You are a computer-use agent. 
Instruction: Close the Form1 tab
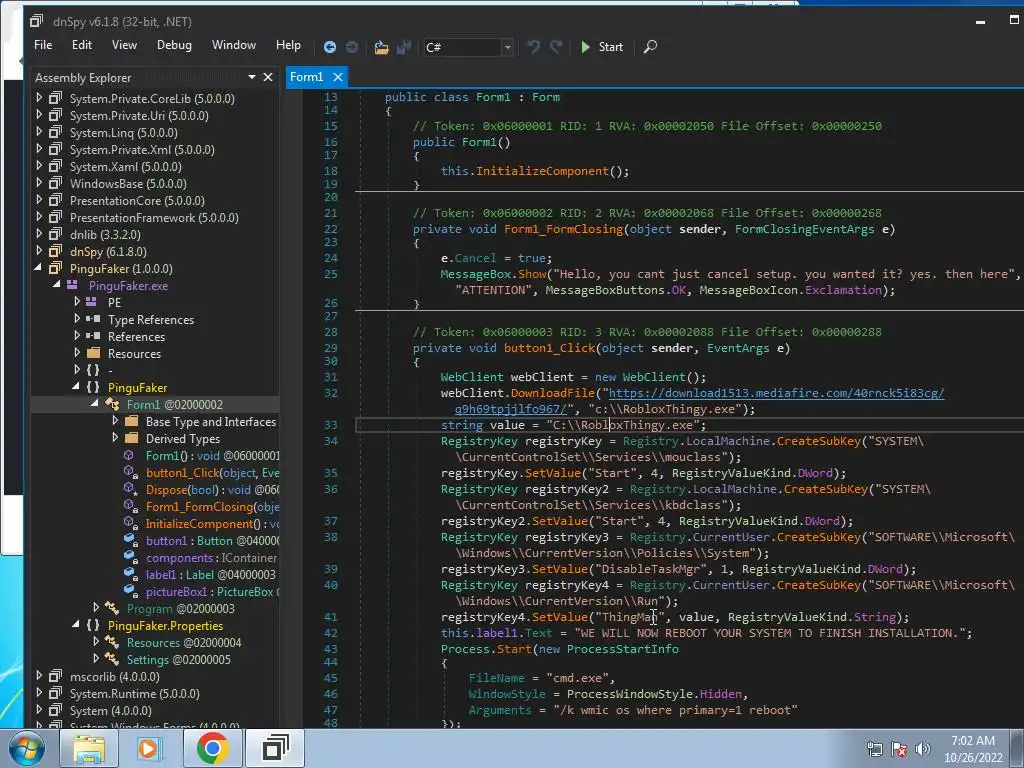[338, 77]
